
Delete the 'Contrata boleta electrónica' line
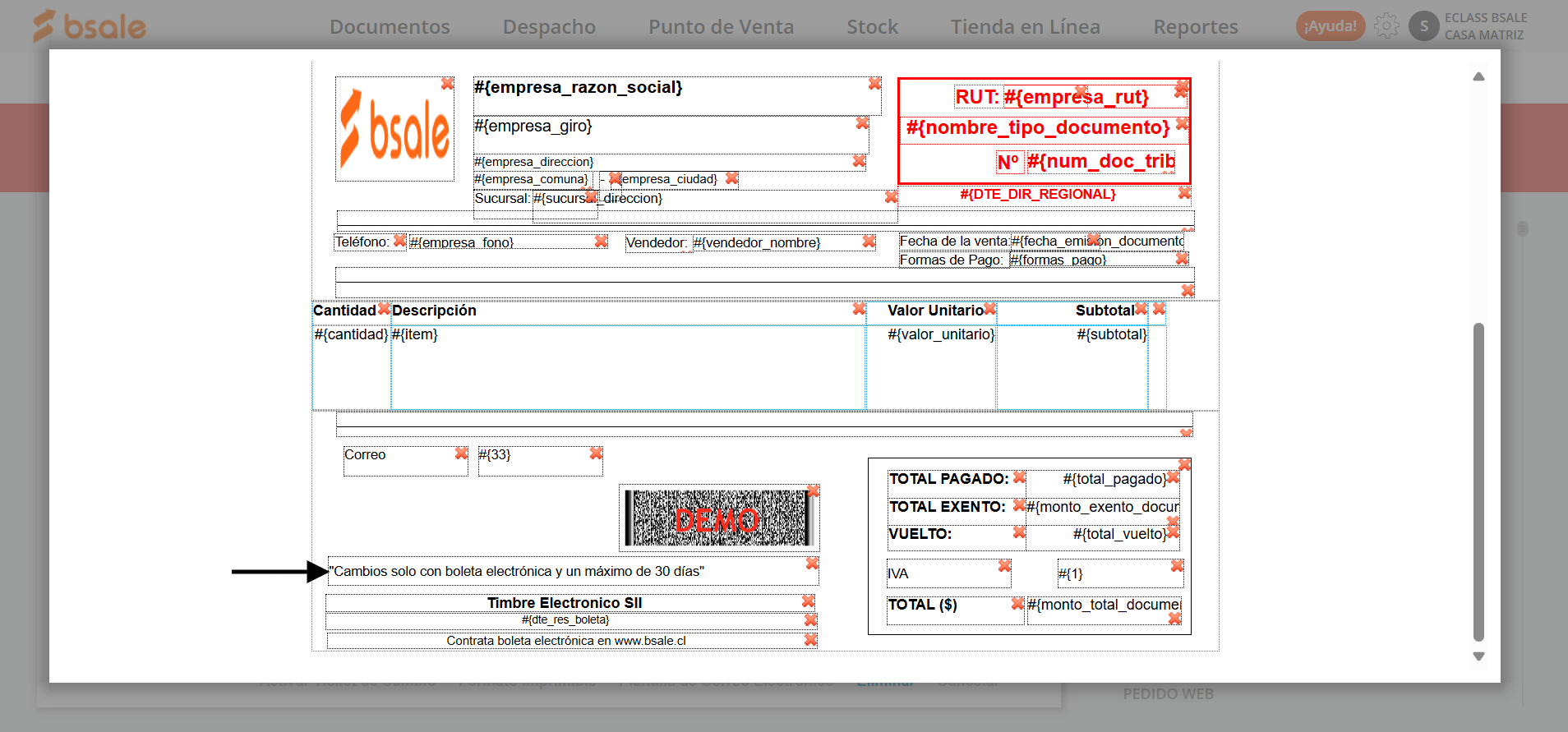pos(810,640)
